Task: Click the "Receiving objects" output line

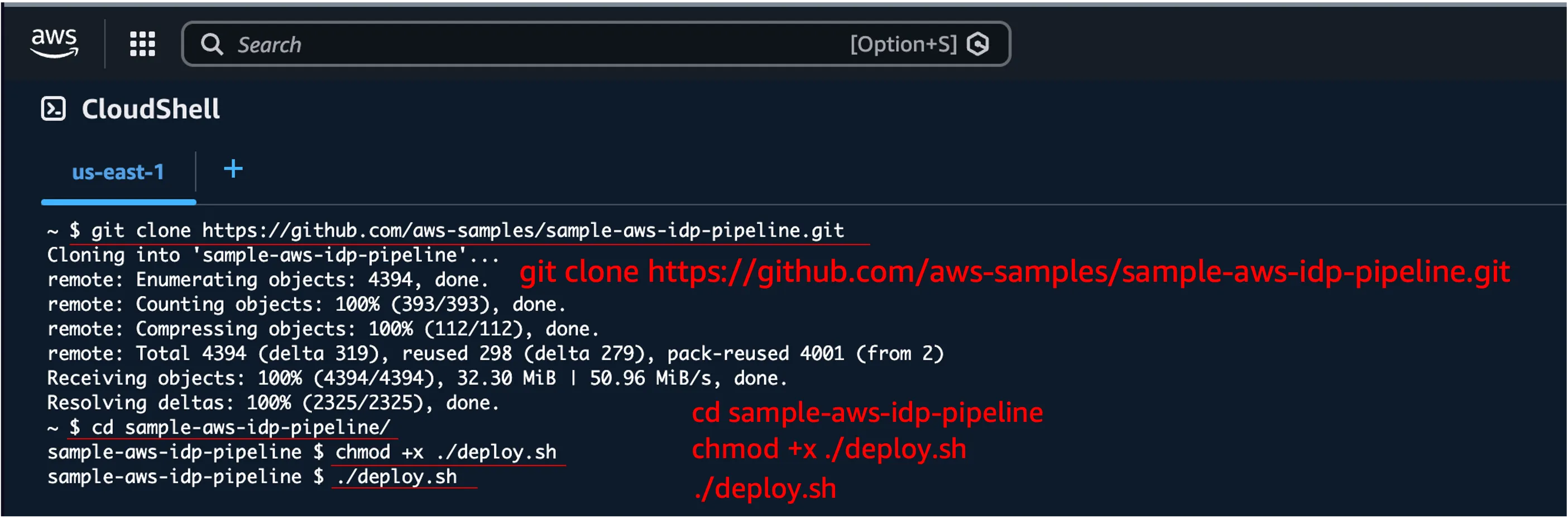Action: coord(417,378)
